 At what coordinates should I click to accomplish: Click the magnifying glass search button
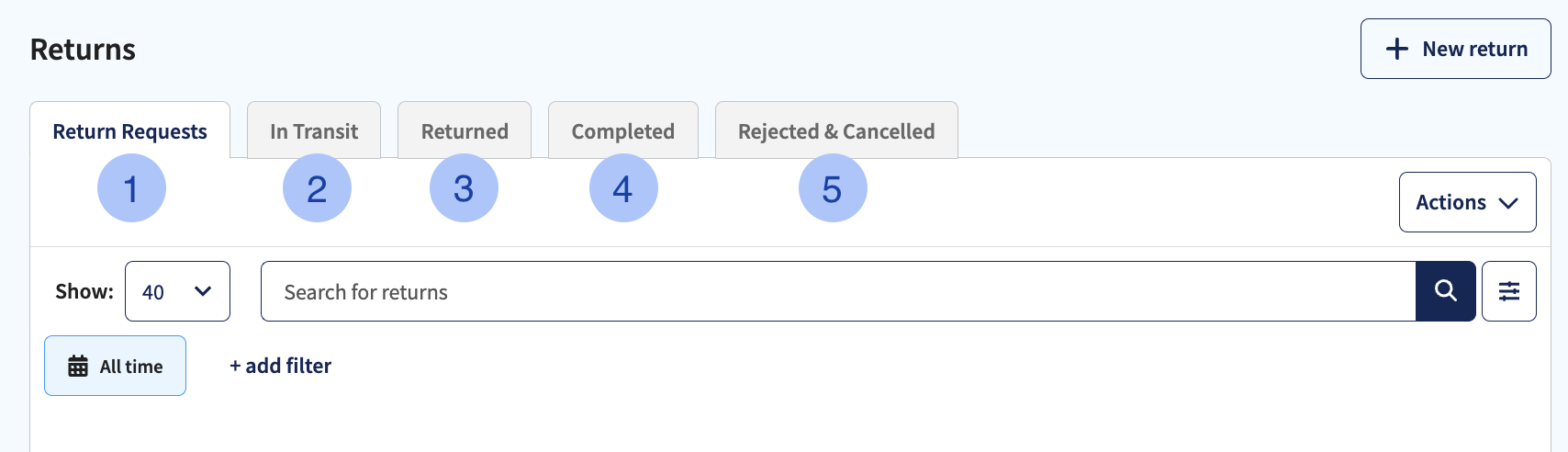point(1445,291)
